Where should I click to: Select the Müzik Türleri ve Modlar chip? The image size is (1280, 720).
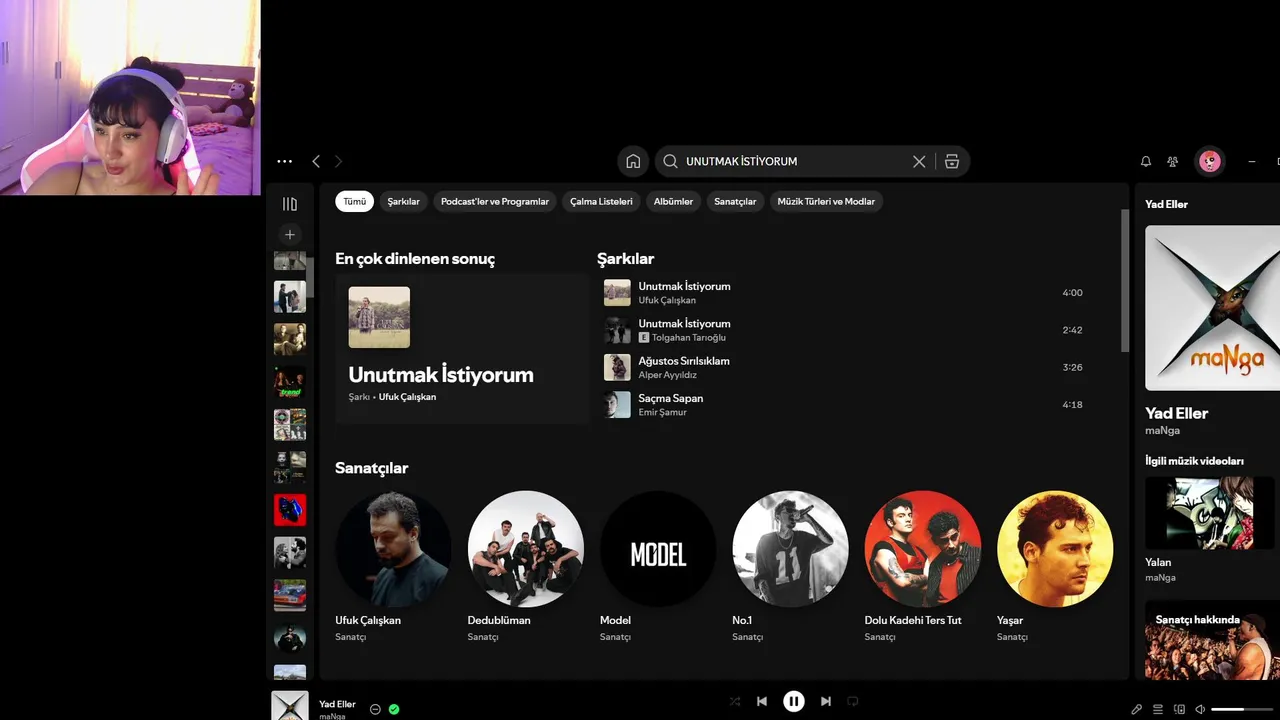826,201
